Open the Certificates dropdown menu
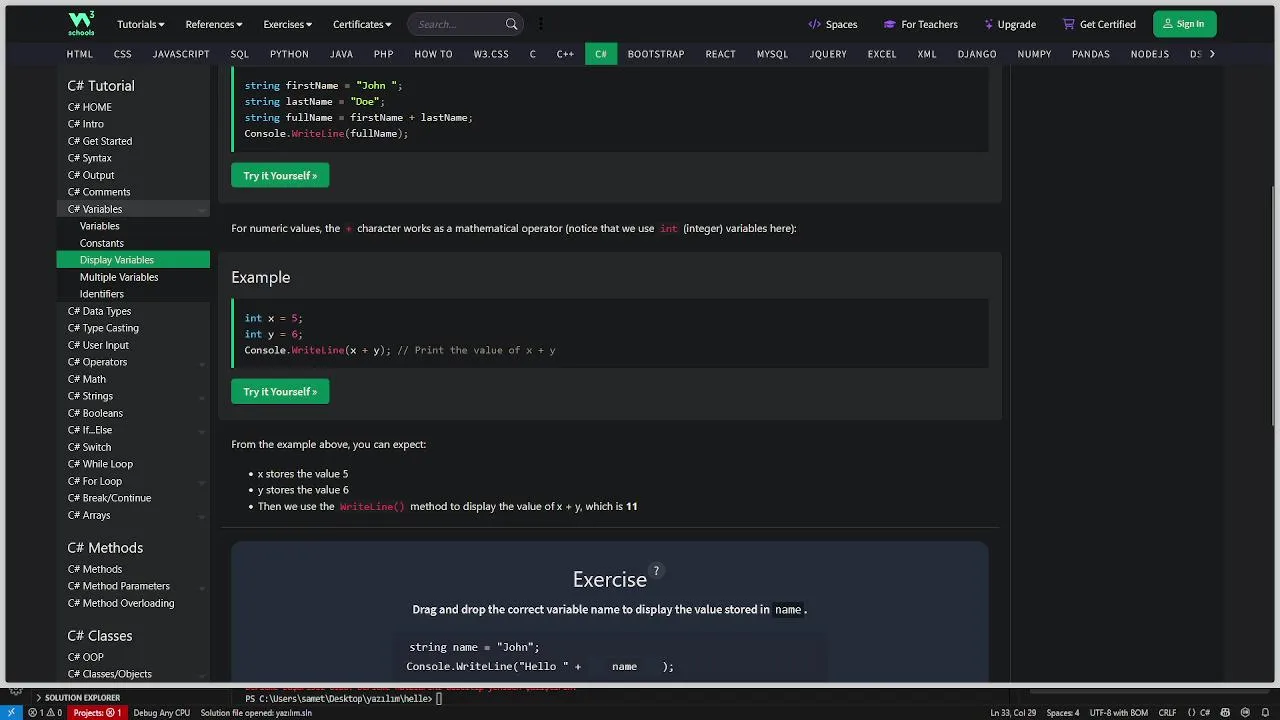This screenshot has height=720, width=1280. [x=362, y=24]
